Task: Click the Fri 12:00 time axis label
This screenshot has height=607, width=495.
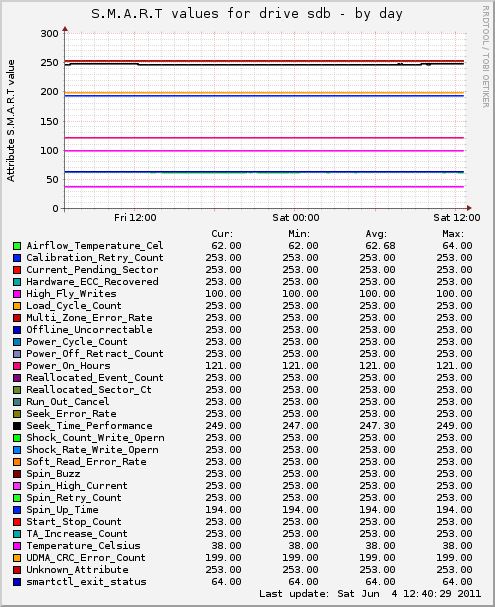Action: [135, 218]
